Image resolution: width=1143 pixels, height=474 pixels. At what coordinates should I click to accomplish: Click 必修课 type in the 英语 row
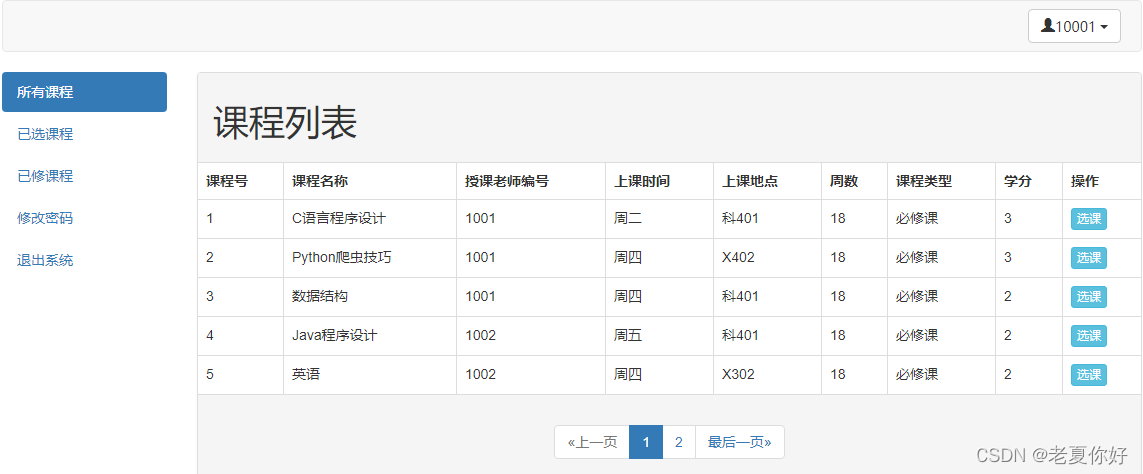click(x=917, y=374)
